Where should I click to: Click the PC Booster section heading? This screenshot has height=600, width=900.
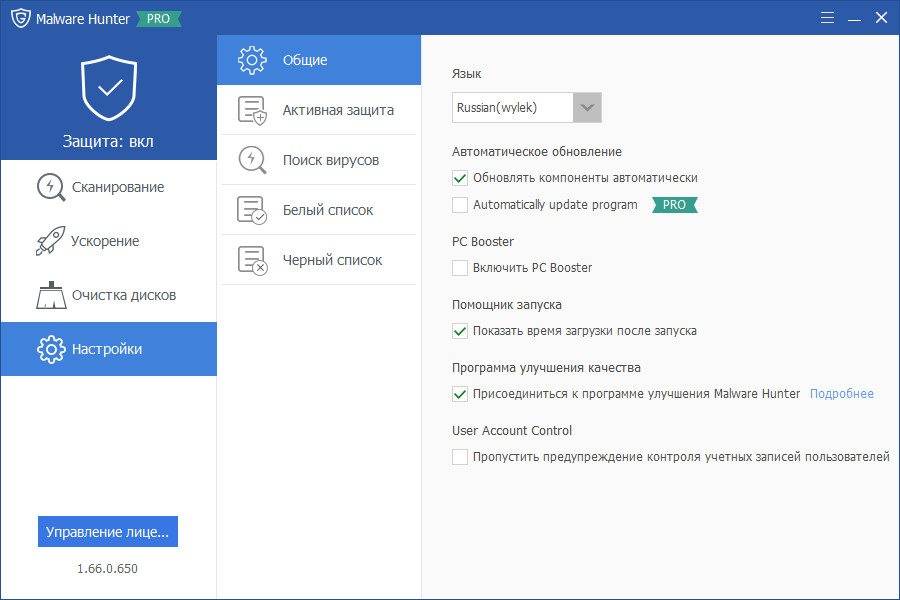click(483, 242)
